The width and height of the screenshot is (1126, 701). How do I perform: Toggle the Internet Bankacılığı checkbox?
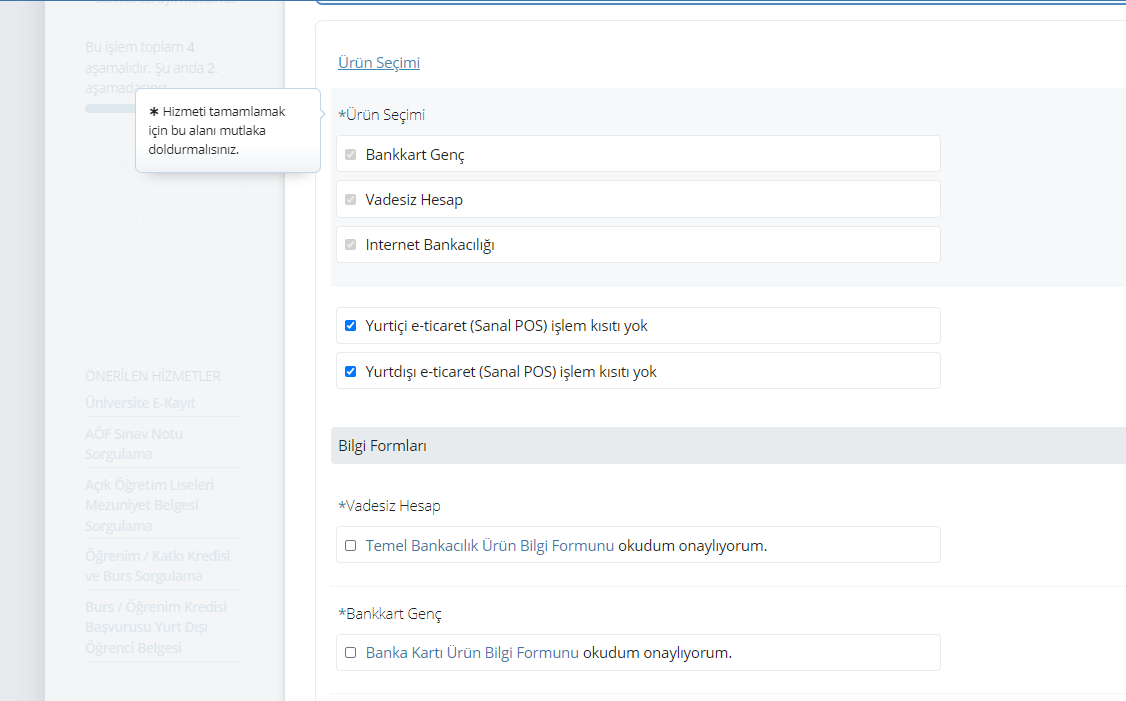350,245
